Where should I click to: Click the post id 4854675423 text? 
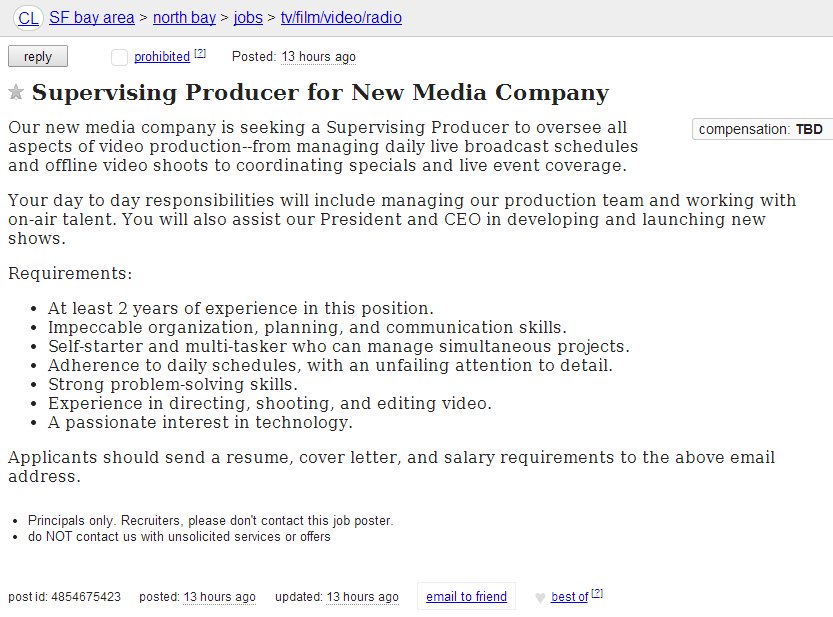click(x=64, y=597)
